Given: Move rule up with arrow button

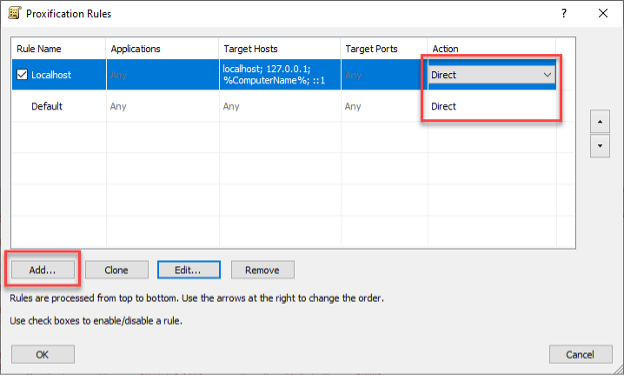Looking at the screenshot, I should 600,121.
